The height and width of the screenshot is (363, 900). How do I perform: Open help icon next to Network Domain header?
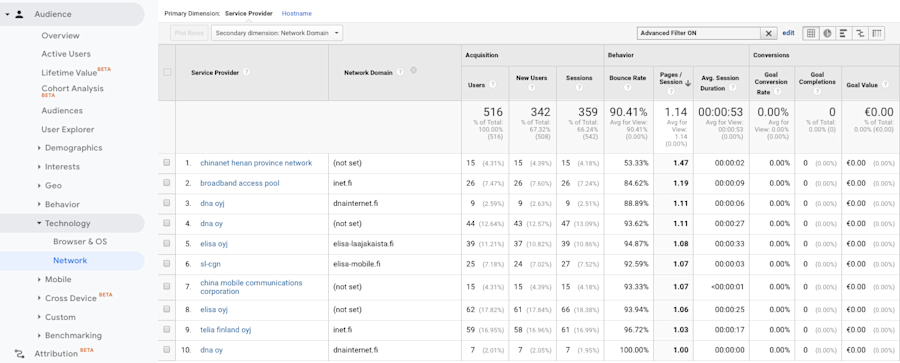[400, 72]
